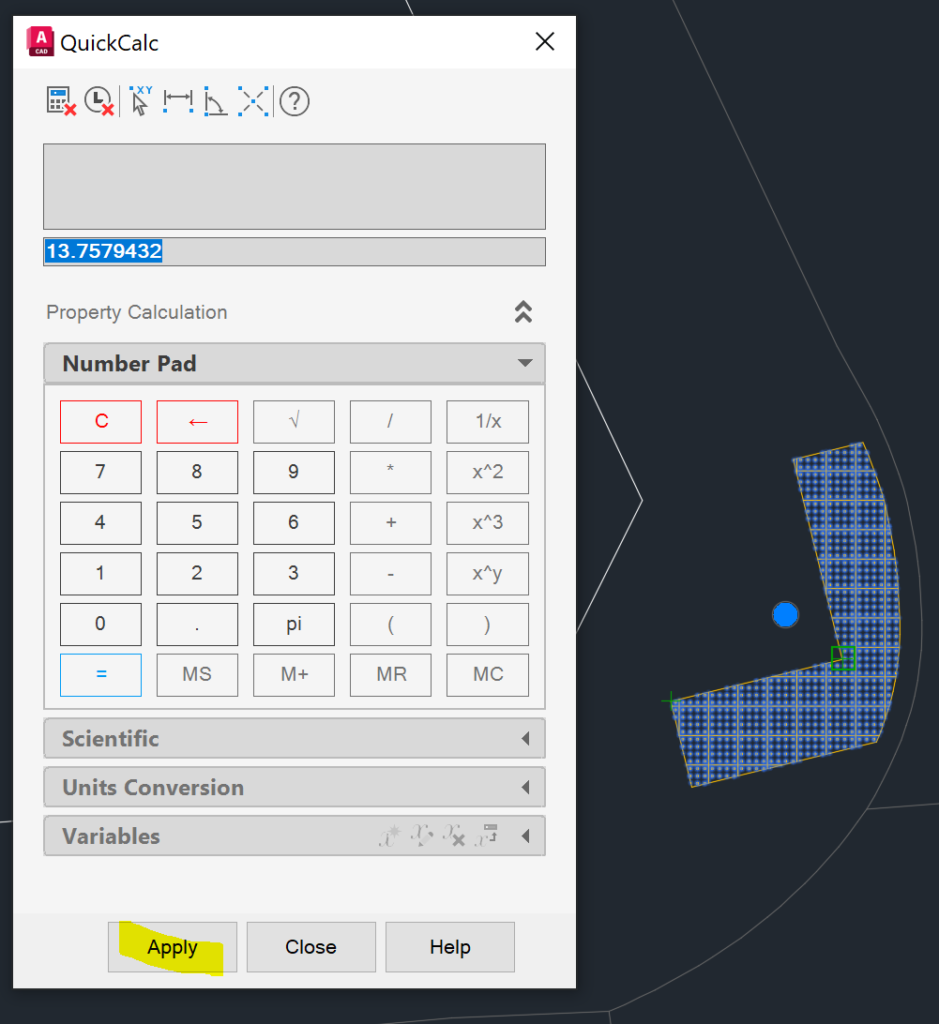Viewport: 939px width, 1024px height.
Task: Click the Return Variable to Input icon
Action: tap(486, 835)
